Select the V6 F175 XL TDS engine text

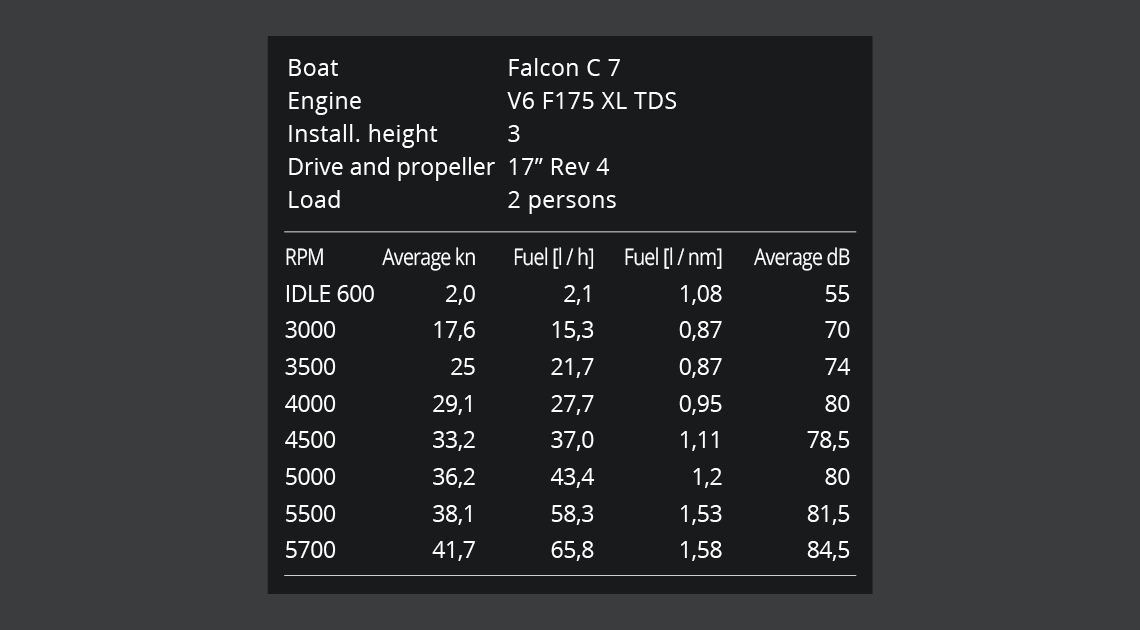[x=591, y=101]
